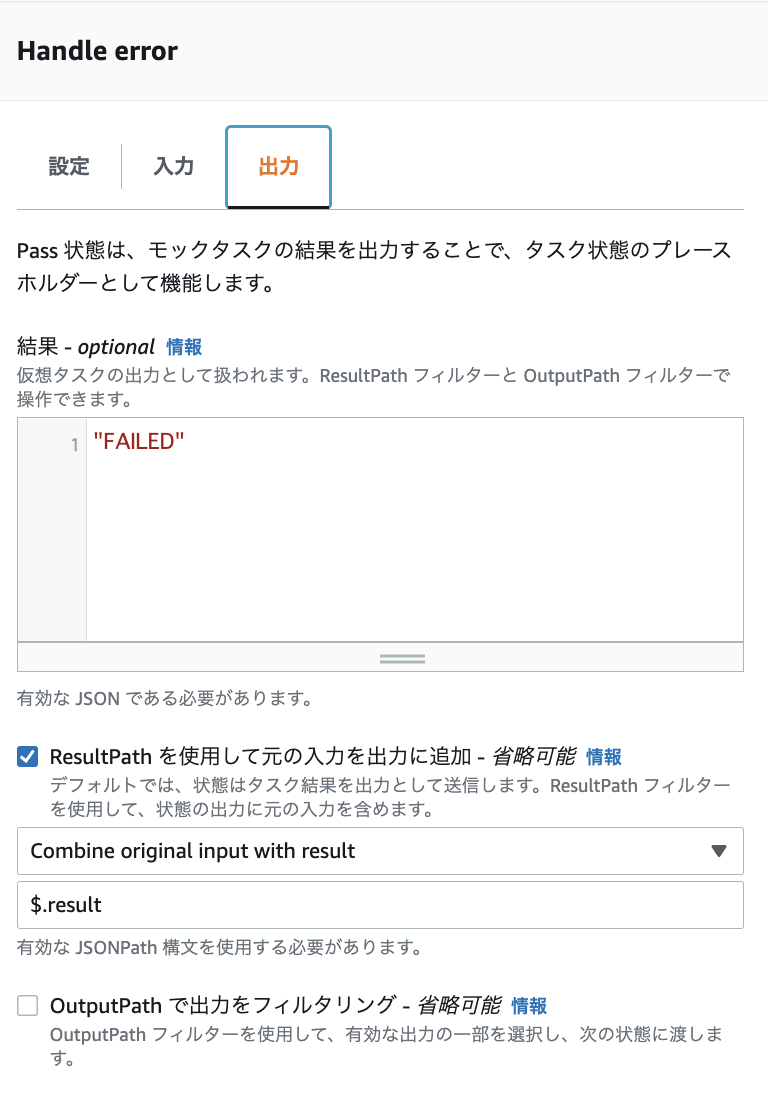Click line number 1 in the JSON editor gutter
Viewport: 768px width, 1094px height.
pyautogui.click(x=73, y=443)
